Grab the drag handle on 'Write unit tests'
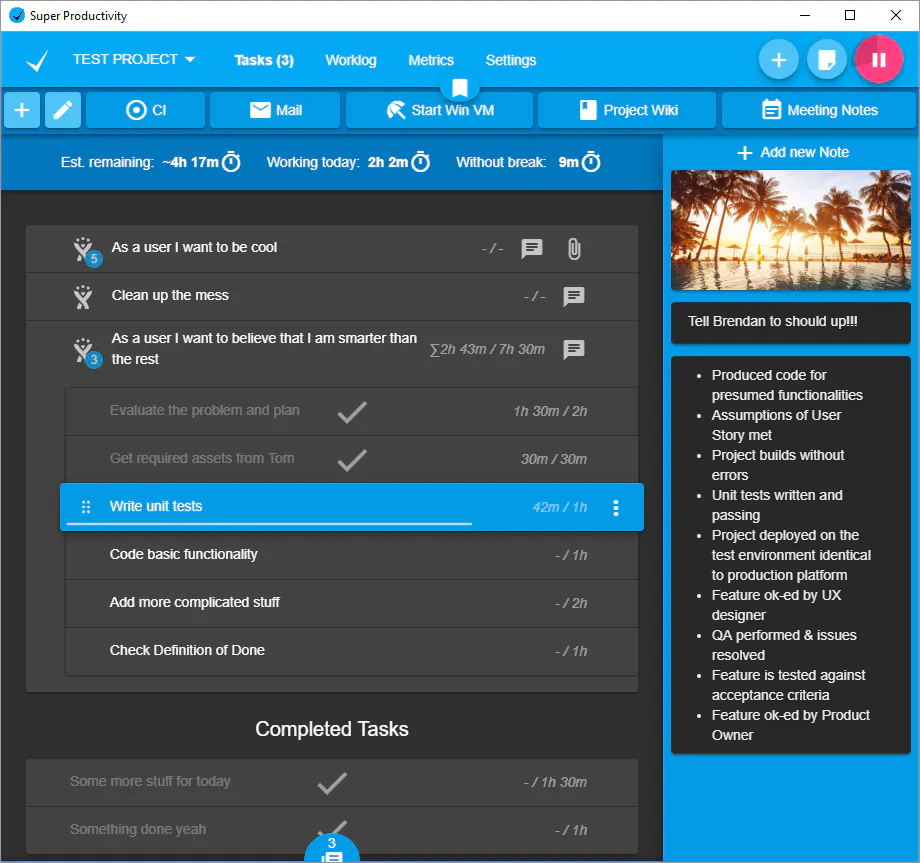The width and height of the screenshot is (920, 863). pyautogui.click(x=86, y=507)
